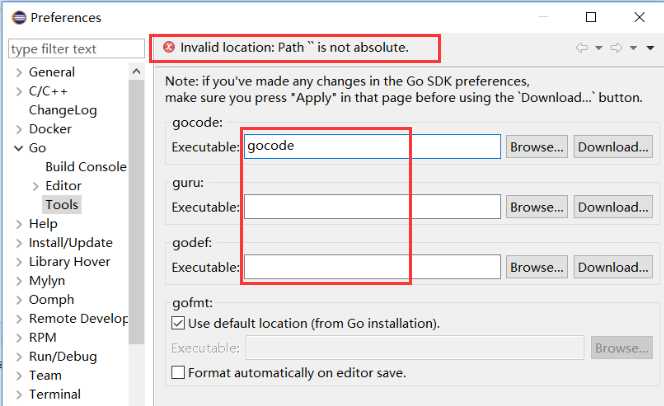Click Download button for guru

coord(613,207)
